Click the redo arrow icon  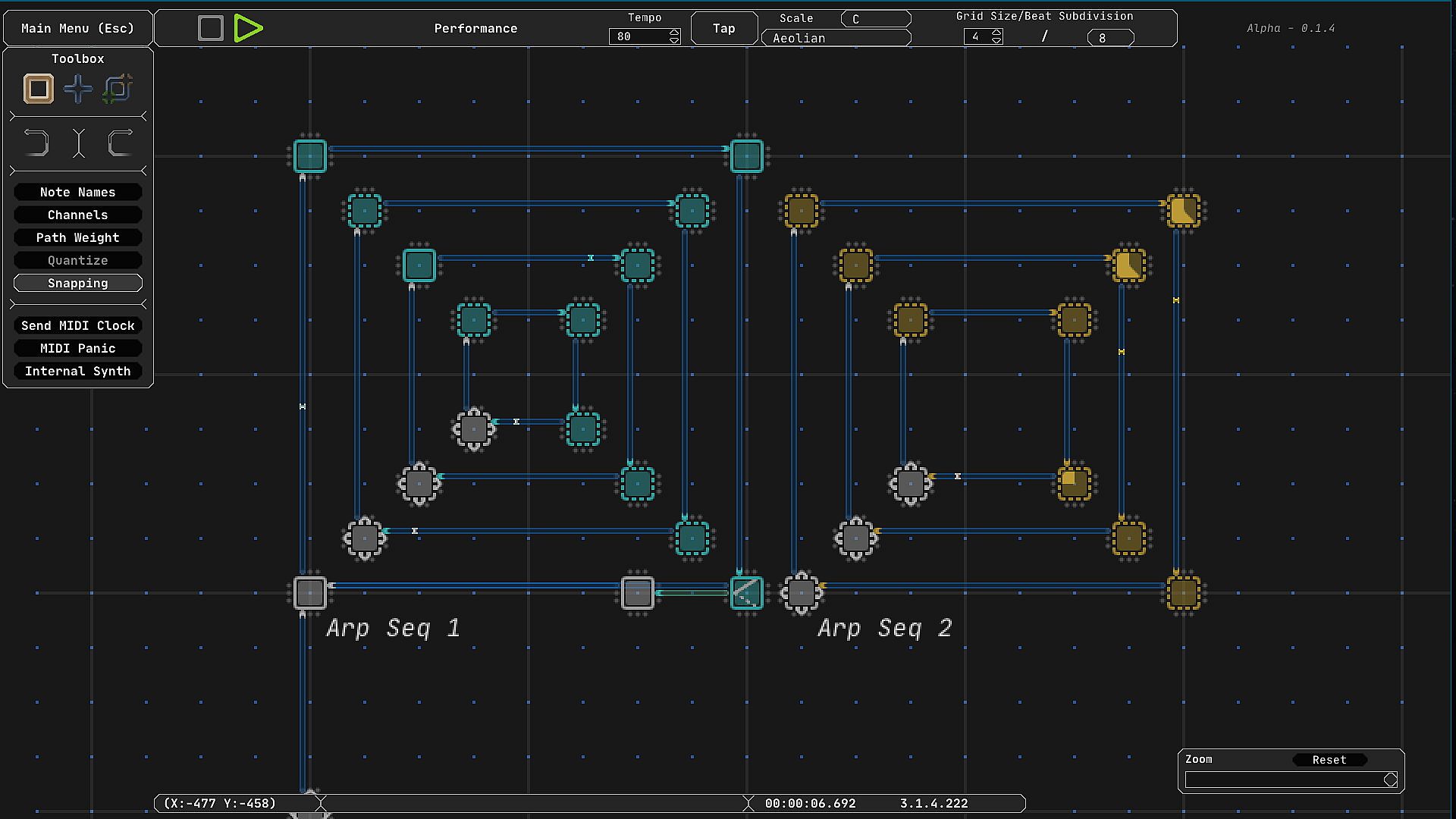point(120,143)
